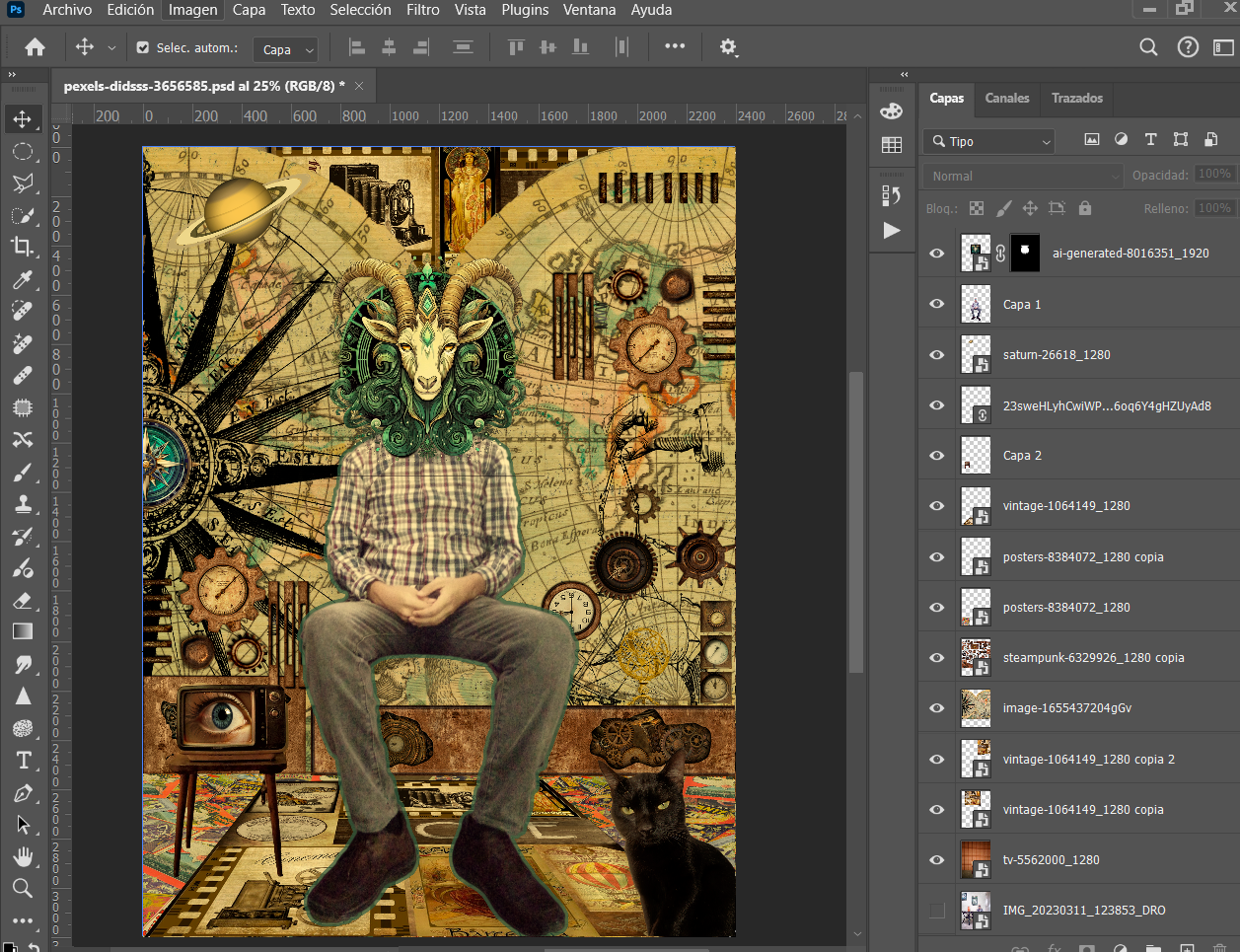This screenshot has height=952, width=1240.
Task: Select the Polygonal Lasso tool
Action: point(22,183)
